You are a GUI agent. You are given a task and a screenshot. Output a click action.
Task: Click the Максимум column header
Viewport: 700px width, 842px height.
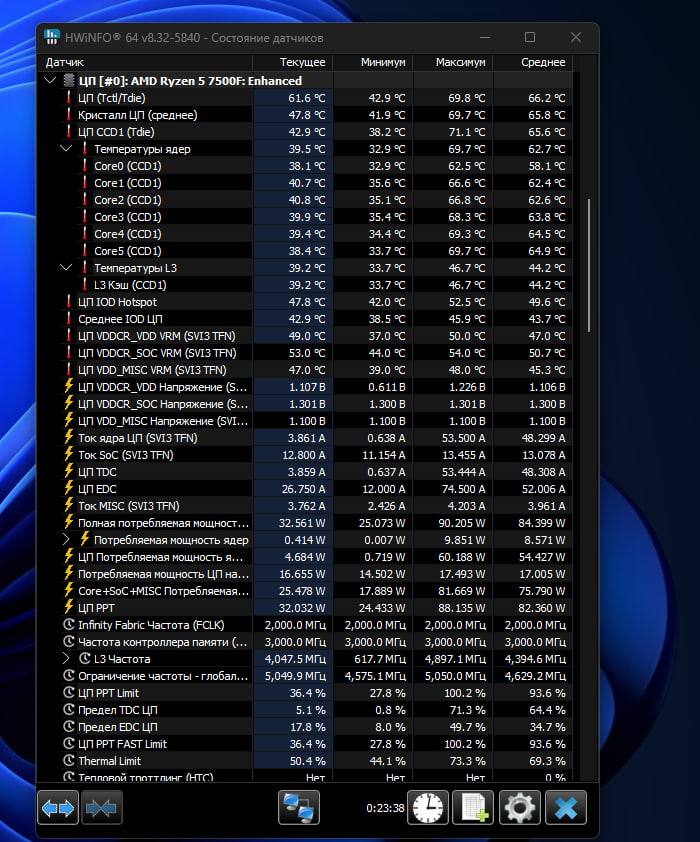coord(460,62)
